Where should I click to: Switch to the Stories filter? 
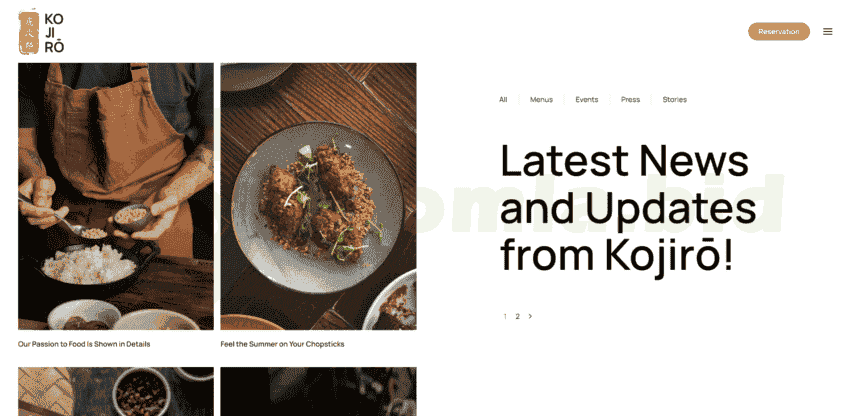pos(674,99)
